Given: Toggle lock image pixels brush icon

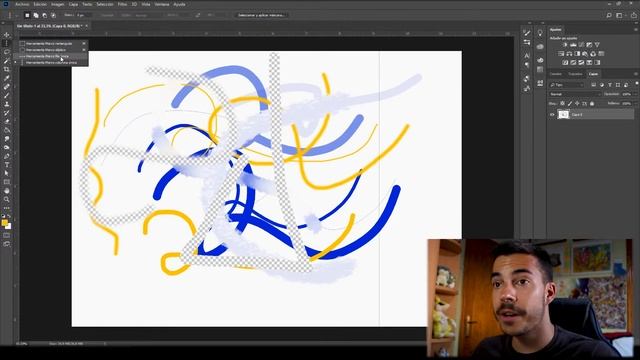Looking at the screenshot, I should click(x=570, y=104).
